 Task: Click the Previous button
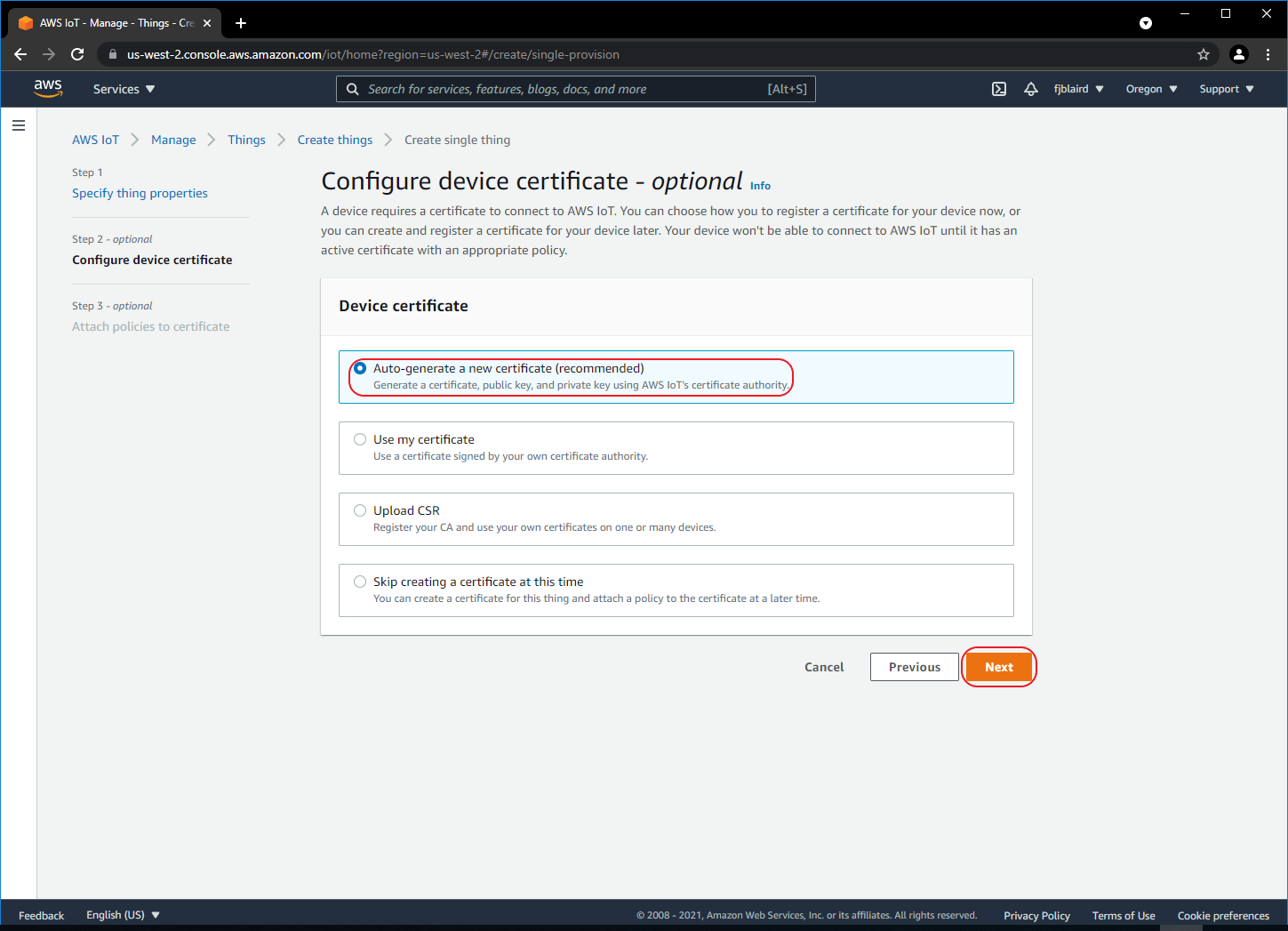(914, 667)
